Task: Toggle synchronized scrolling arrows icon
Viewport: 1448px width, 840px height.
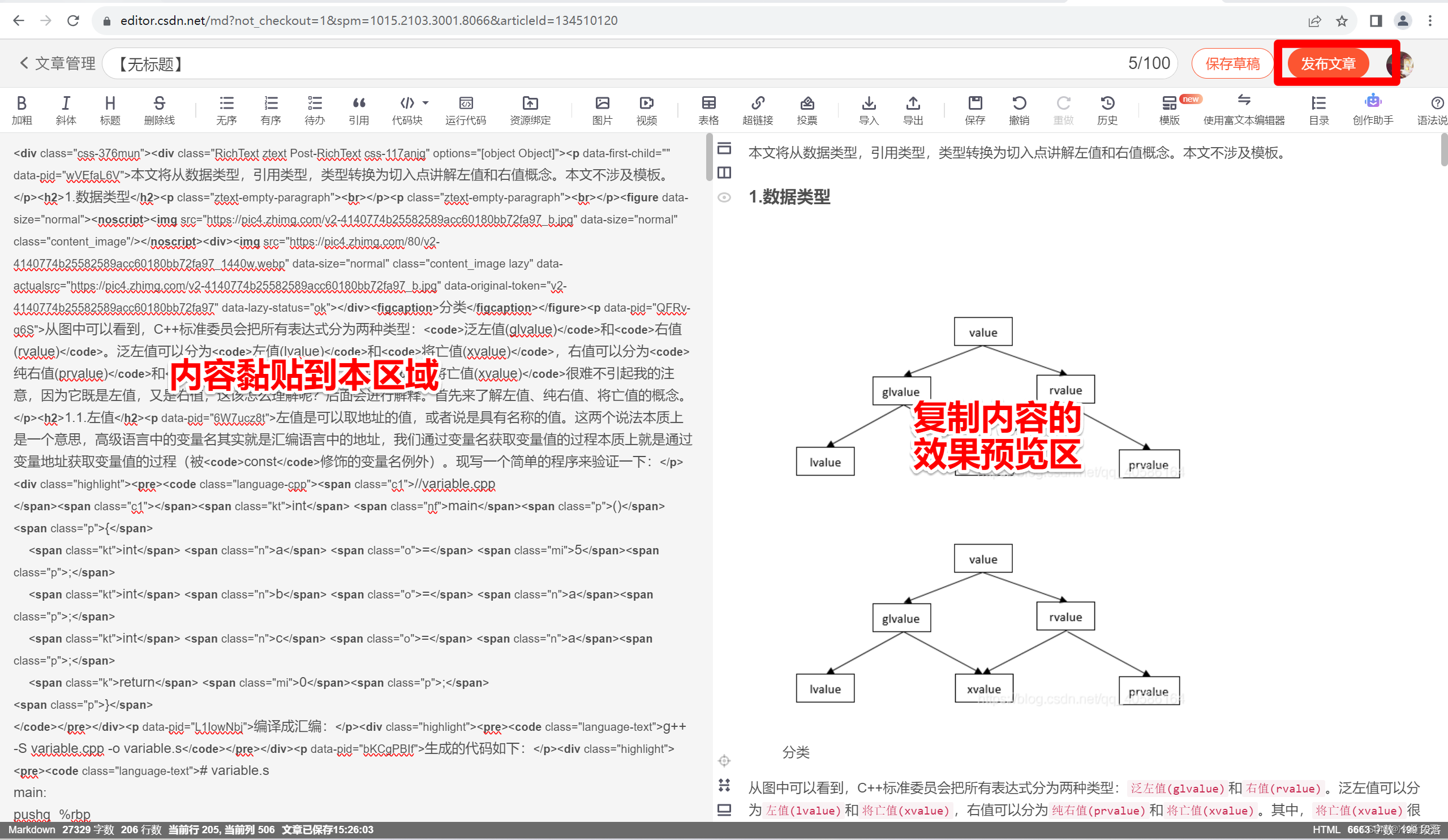Action: [x=724, y=785]
